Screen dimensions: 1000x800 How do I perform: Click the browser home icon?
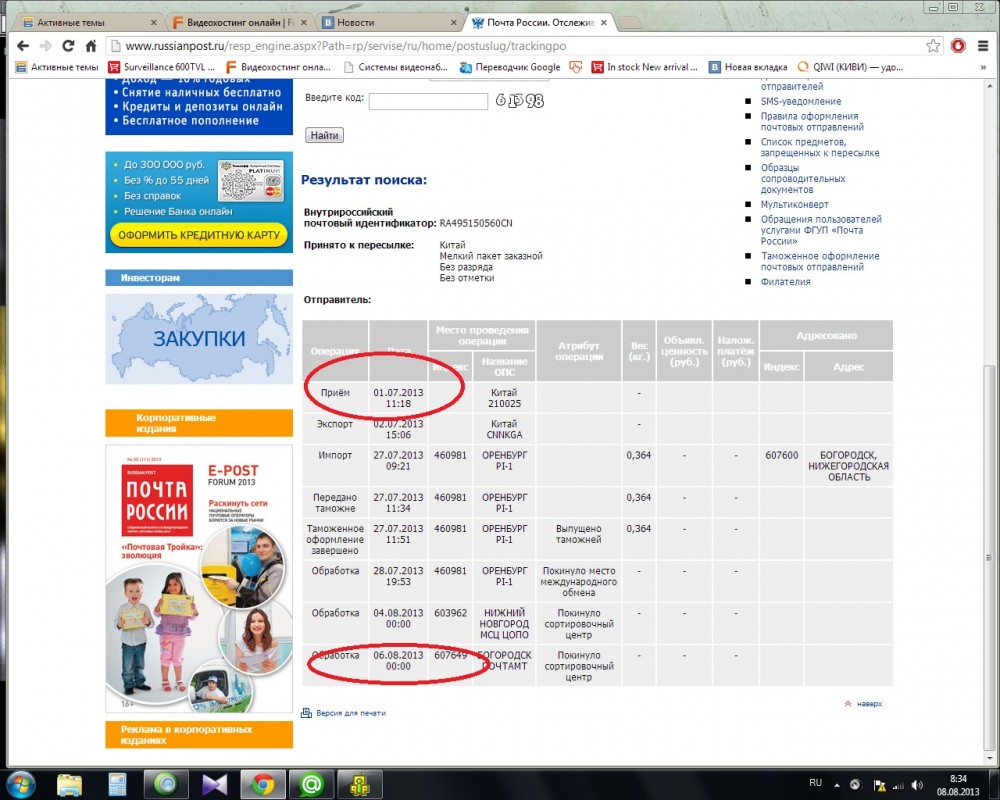click(x=91, y=46)
